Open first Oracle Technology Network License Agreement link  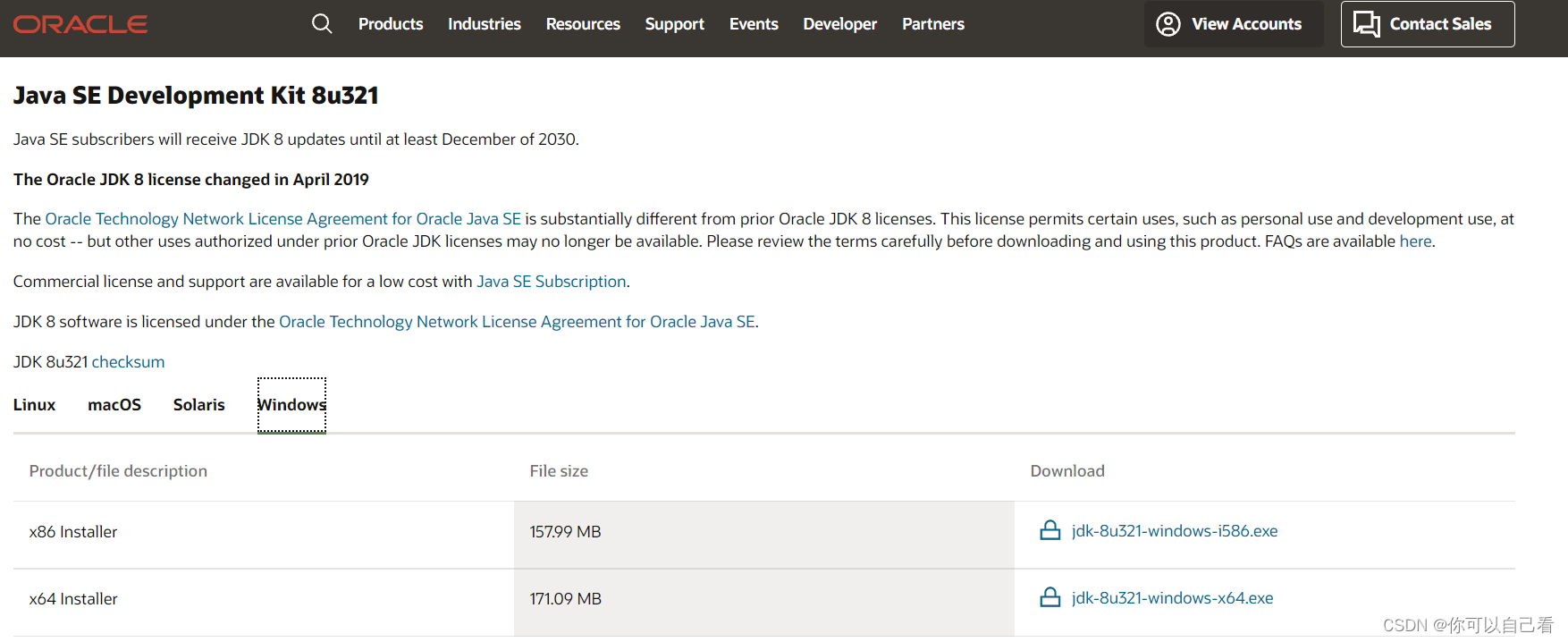282,219
